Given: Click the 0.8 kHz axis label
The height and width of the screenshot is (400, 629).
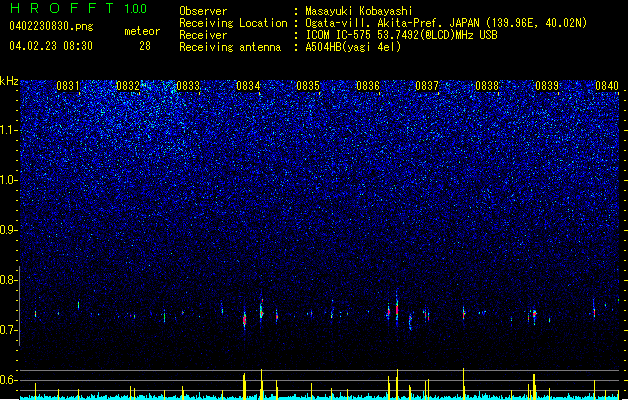Looking at the screenshot, I should 9,280.
